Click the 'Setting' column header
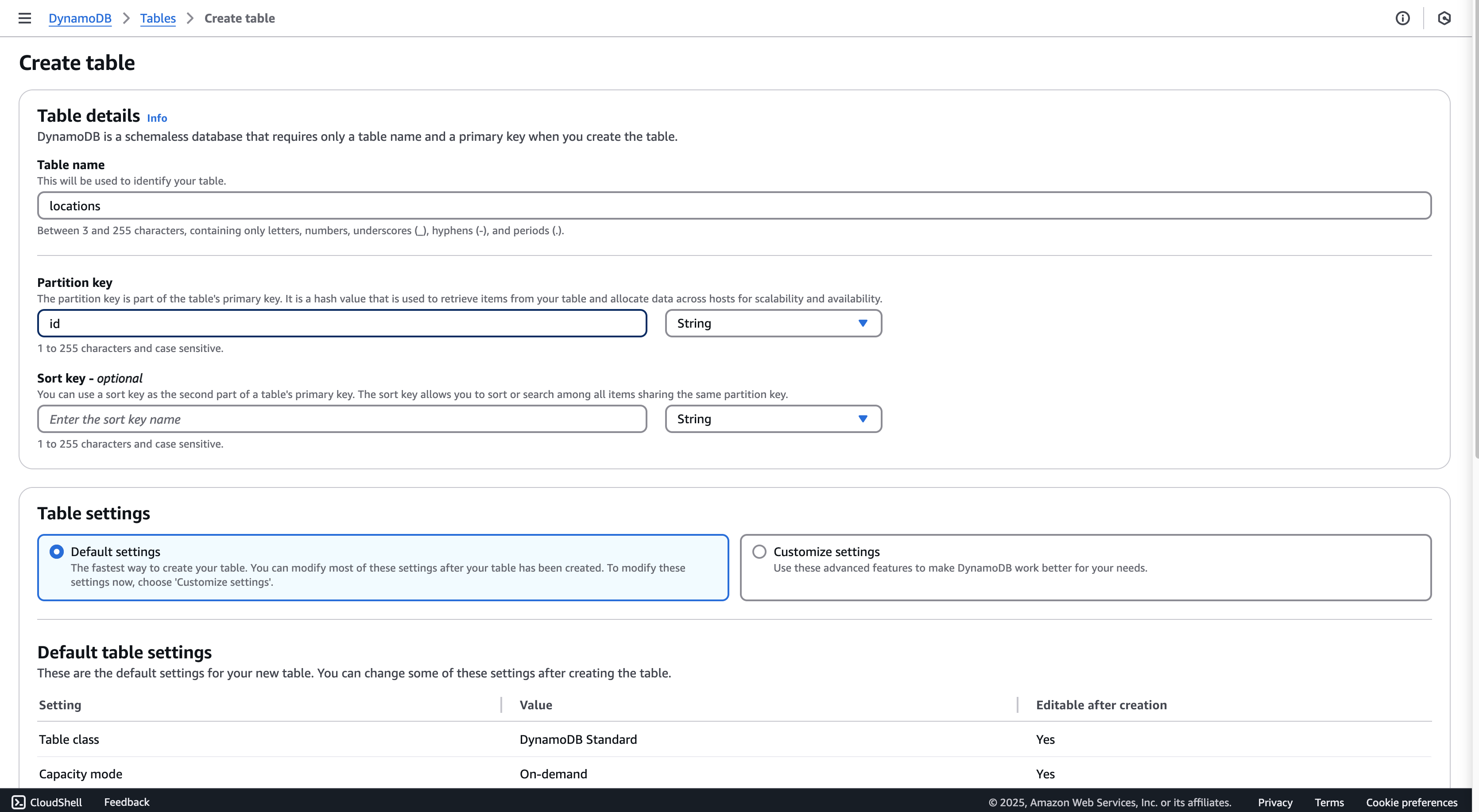 point(60,704)
